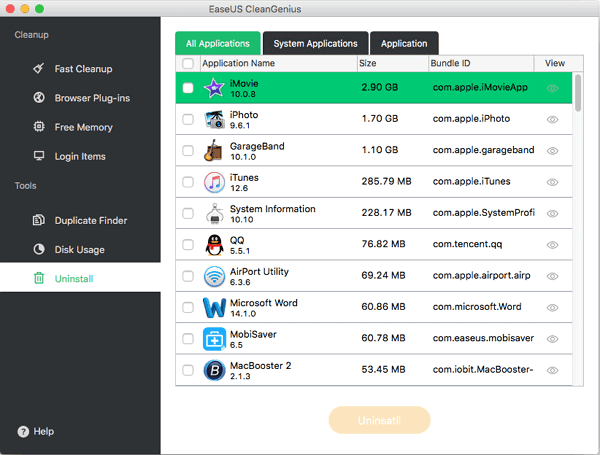This screenshot has width=600, height=455.
Task: Click the eye icon for Microsoft Word
Action: click(x=553, y=307)
